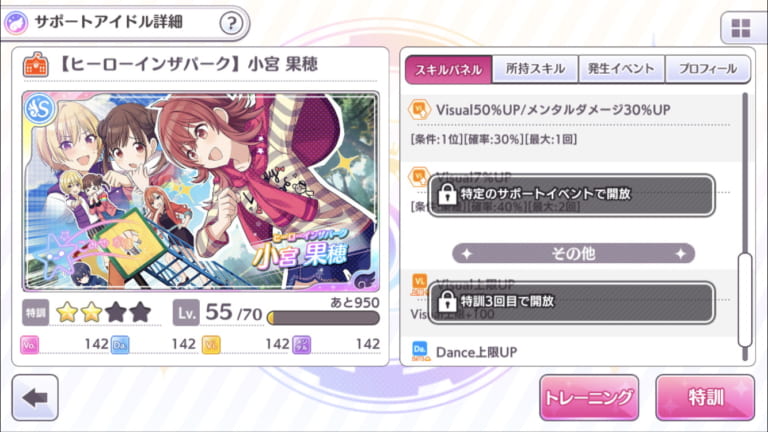Click the school building icon beside card name
768x432 pixels.
(36, 65)
